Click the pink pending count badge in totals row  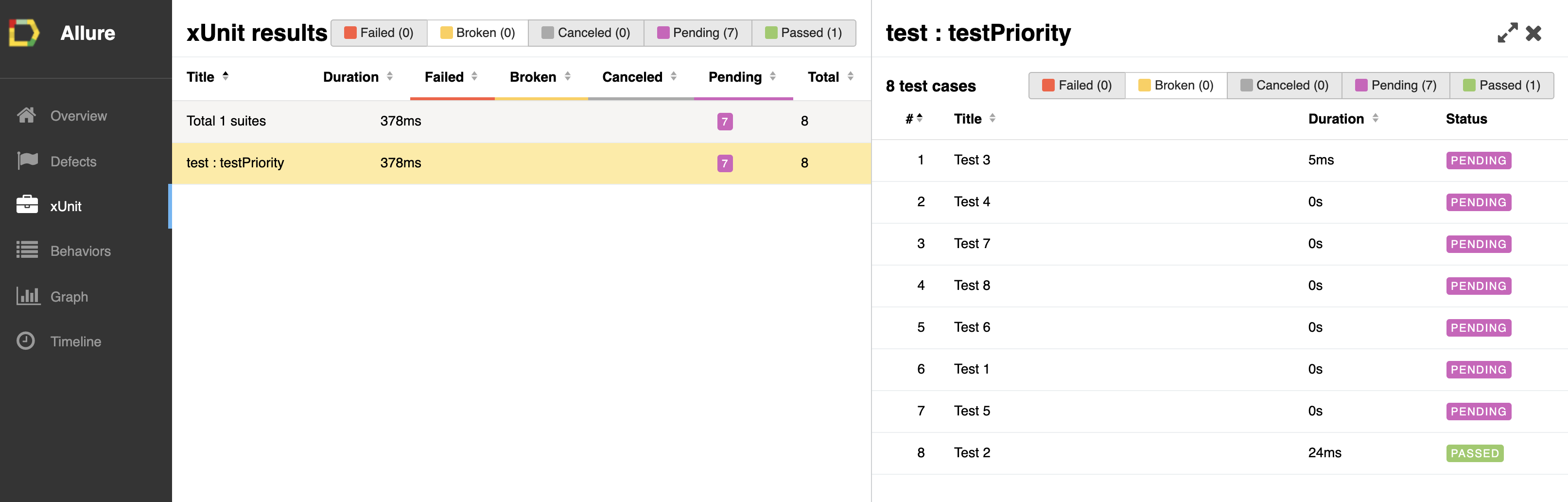724,121
